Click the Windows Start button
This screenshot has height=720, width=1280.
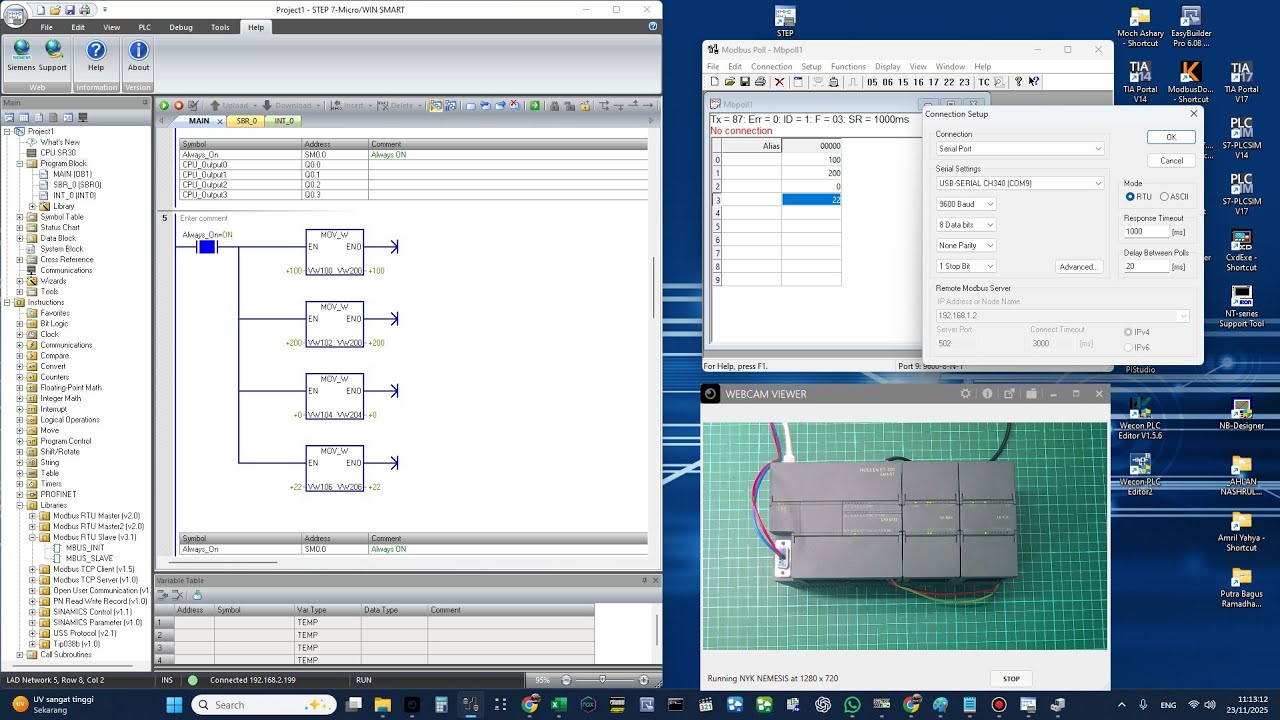[173, 705]
